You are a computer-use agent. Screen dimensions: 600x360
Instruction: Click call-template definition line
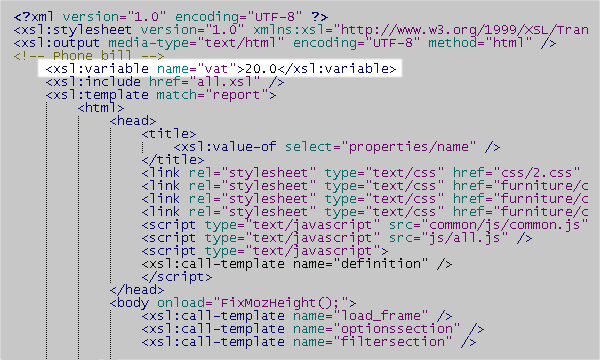coord(297,264)
